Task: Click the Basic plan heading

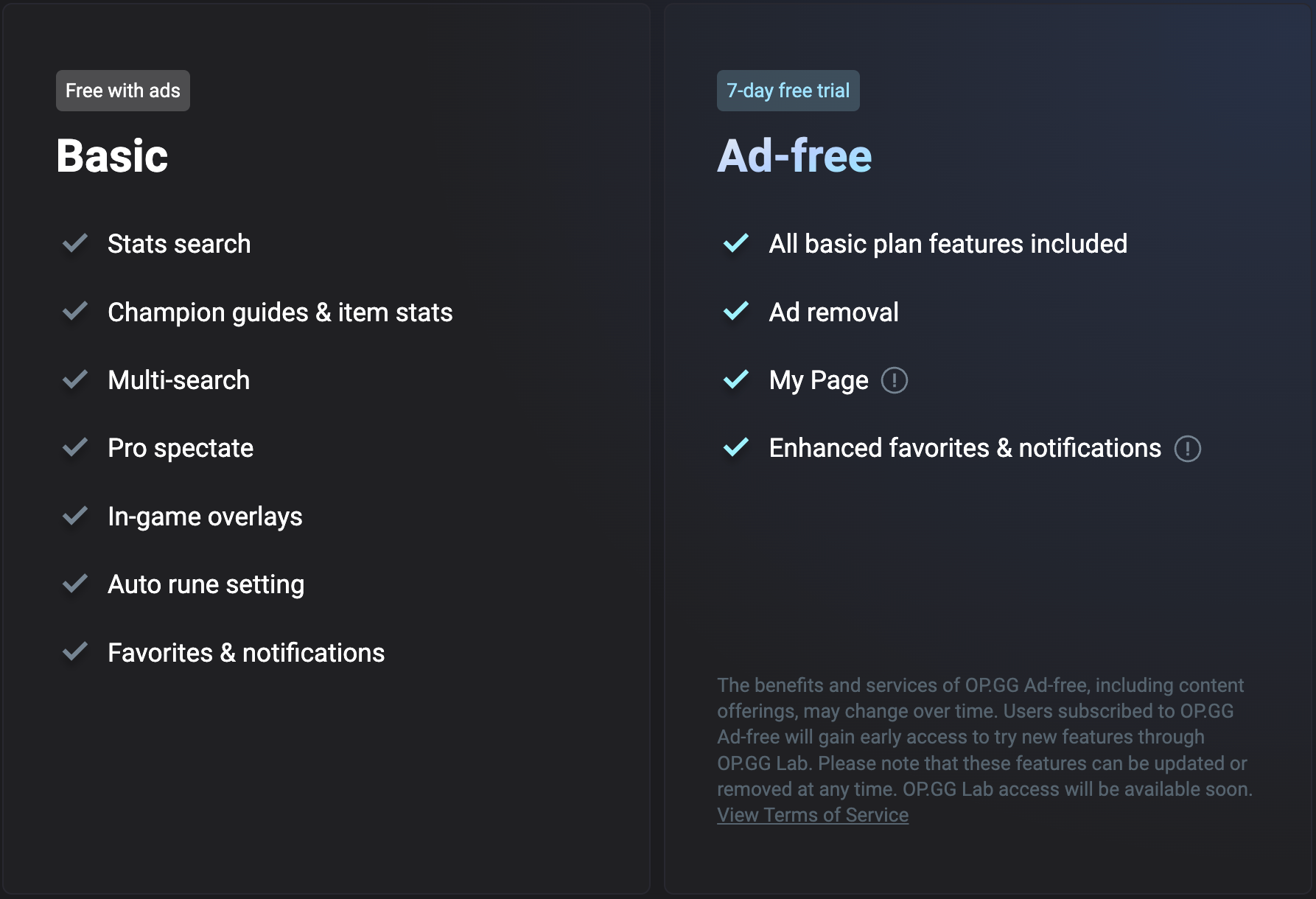Action: click(x=112, y=156)
